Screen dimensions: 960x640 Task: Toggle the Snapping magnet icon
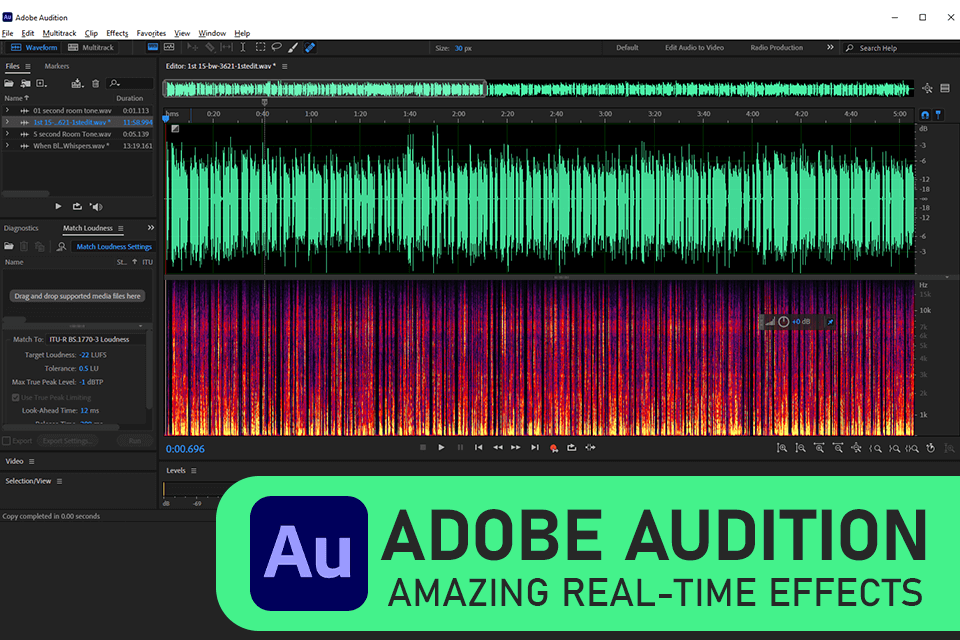click(925, 115)
